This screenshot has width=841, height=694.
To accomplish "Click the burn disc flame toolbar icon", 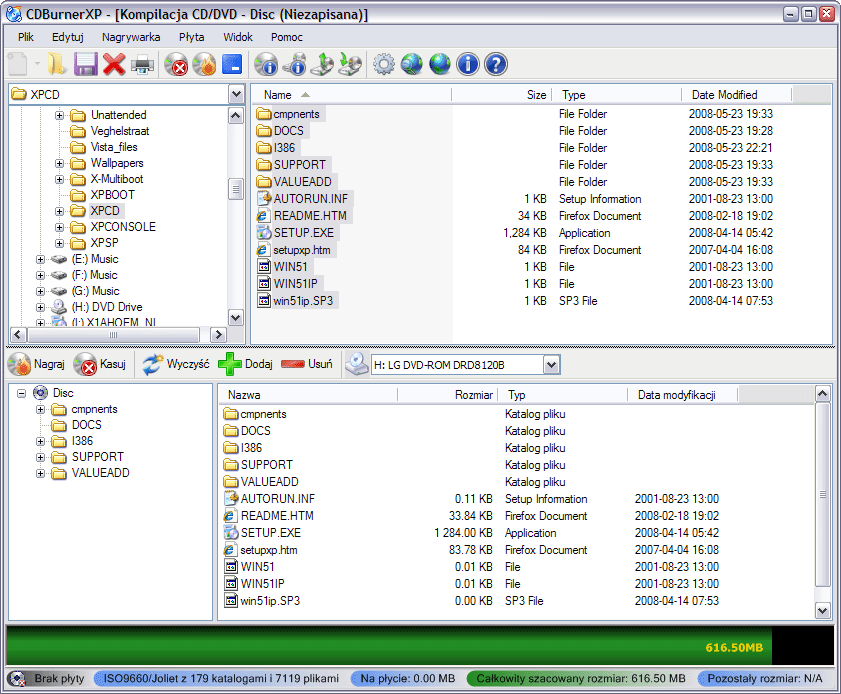I will pyautogui.click(x=204, y=64).
